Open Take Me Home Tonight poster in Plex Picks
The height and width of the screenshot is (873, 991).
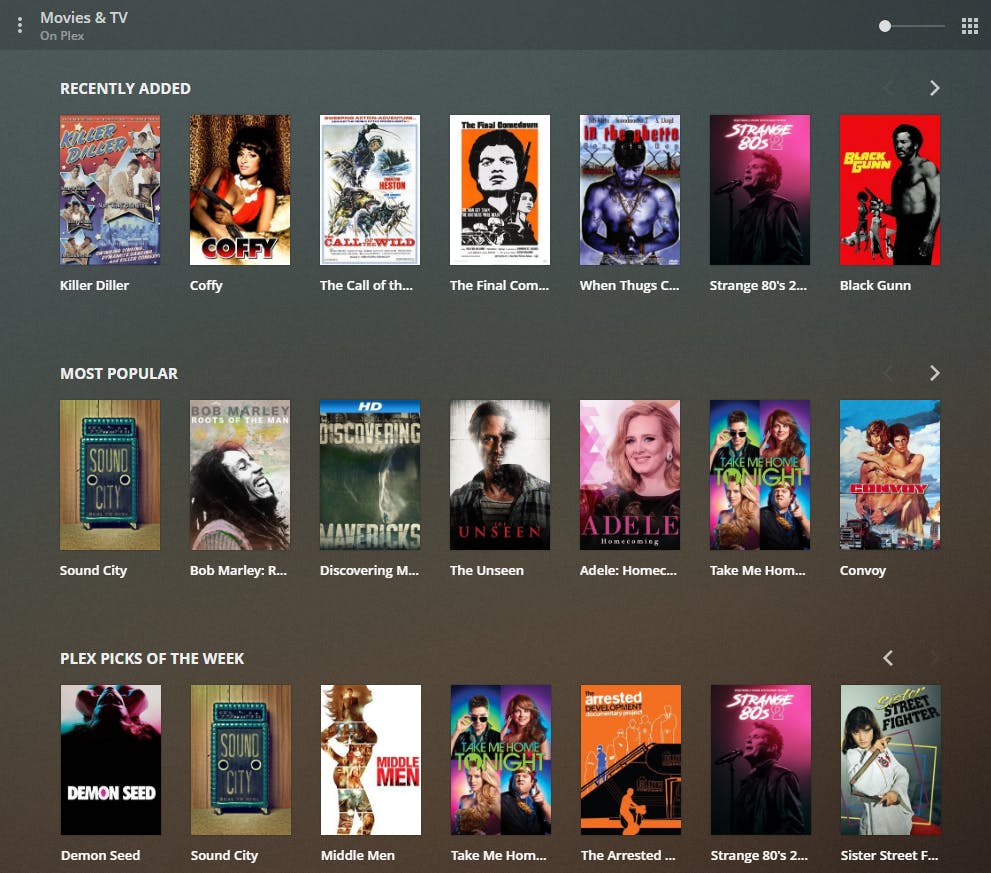pos(501,760)
